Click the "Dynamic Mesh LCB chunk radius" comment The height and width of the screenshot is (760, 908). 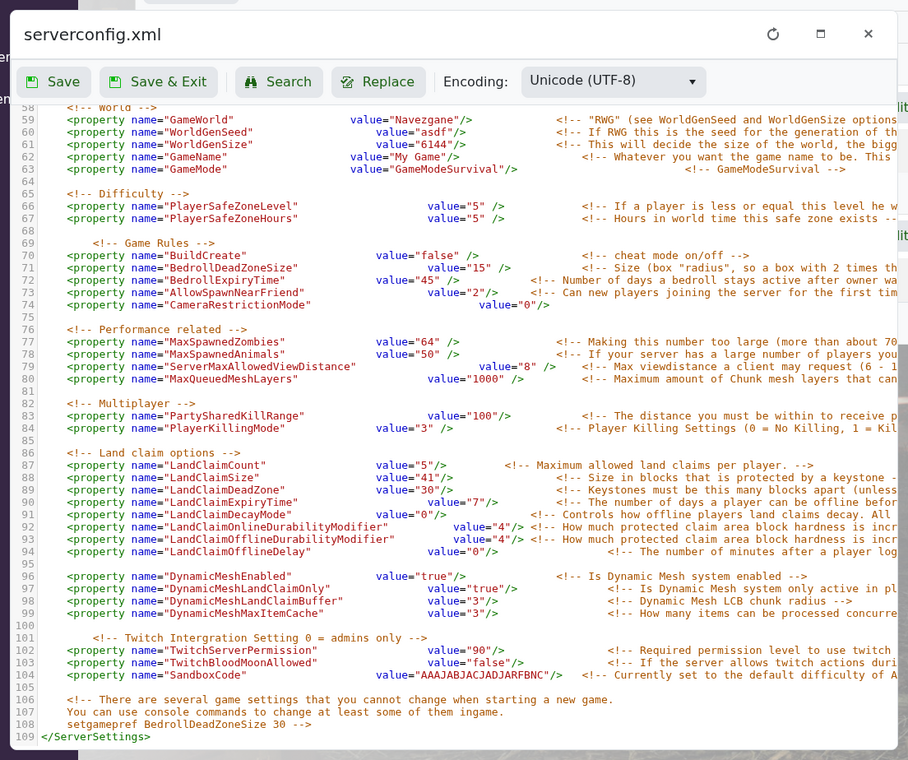(x=730, y=601)
